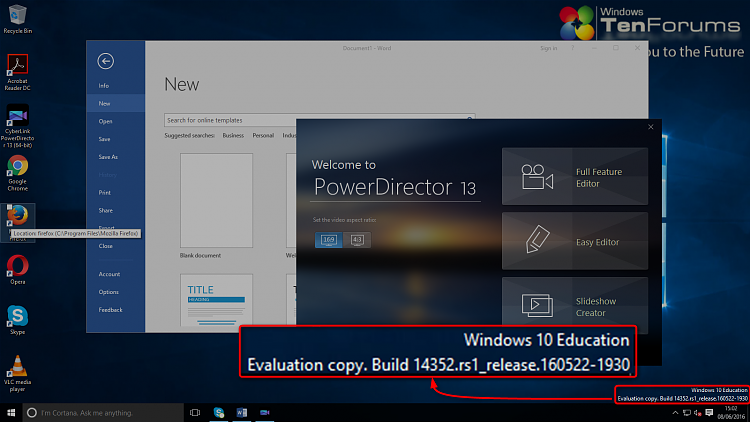Switch to Word on the taskbar
Viewport: 750px width, 422px height.
point(242,412)
